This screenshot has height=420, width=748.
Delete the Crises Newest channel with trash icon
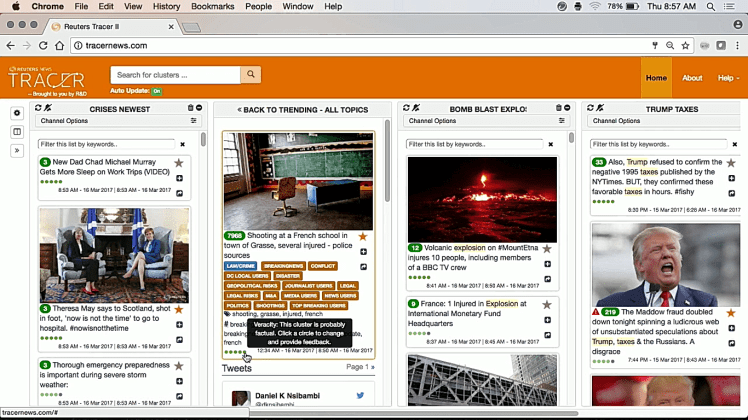click(x=190, y=108)
